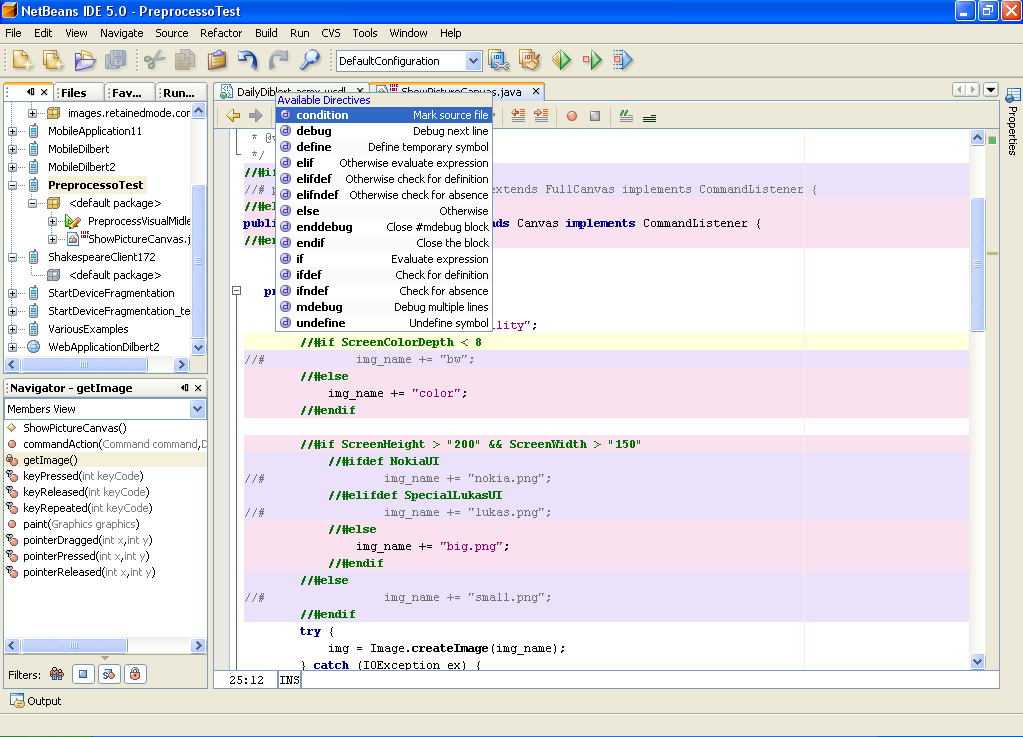The height and width of the screenshot is (737, 1023).
Task: Open the Navigate menu
Action: point(121,33)
